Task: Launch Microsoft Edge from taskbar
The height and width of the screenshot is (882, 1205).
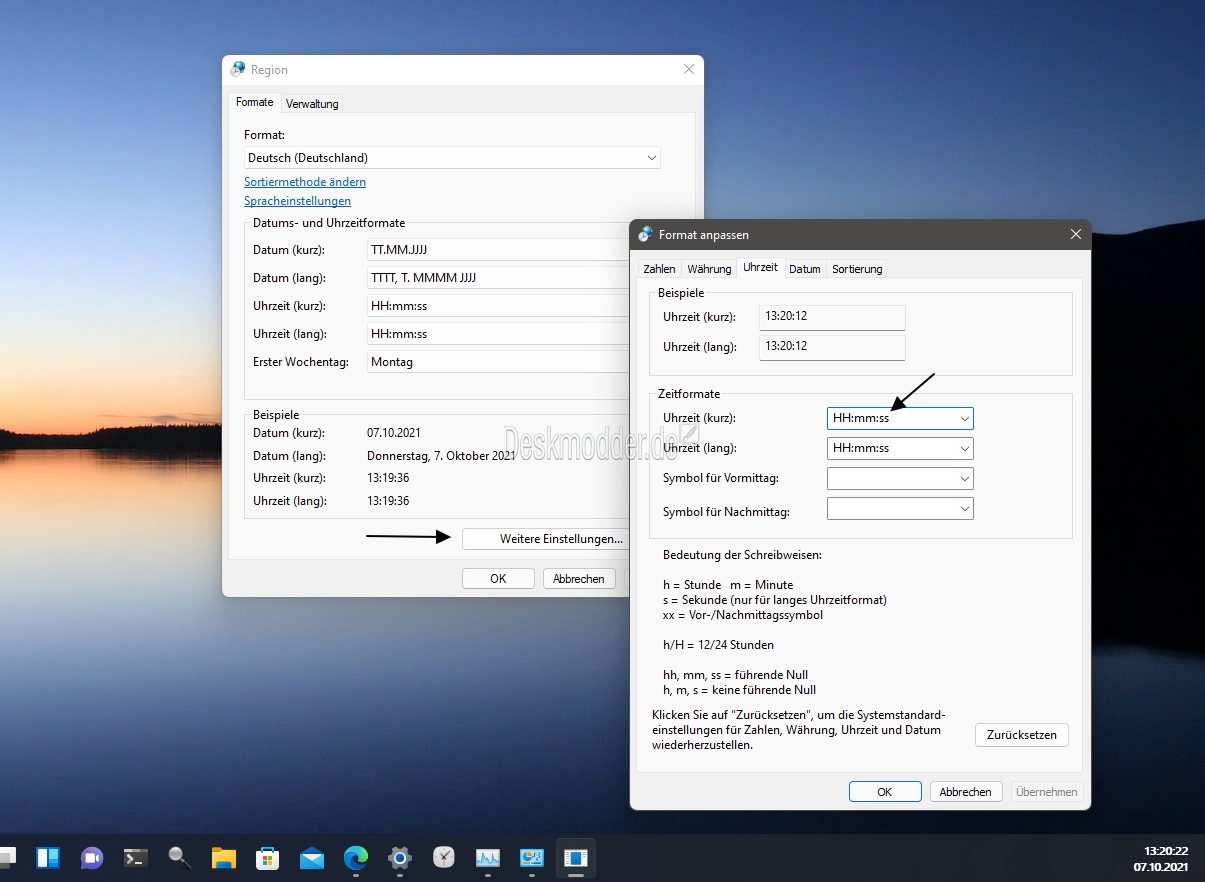Action: pyautogui.click(x=356, y=857)
